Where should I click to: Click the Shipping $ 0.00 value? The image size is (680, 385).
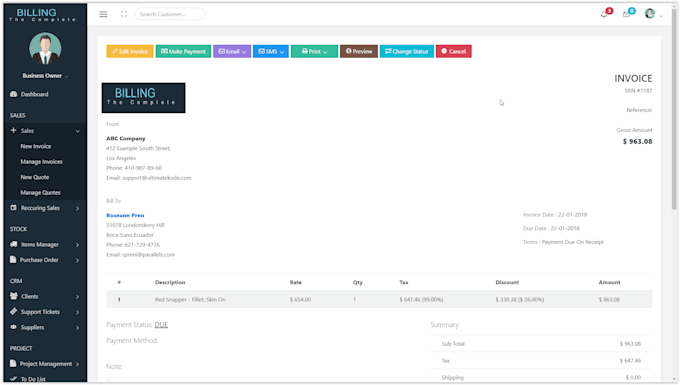coord(633,378)
